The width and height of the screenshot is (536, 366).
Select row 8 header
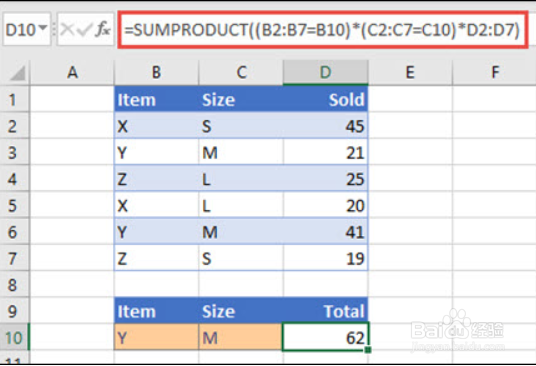coord(14,284)
